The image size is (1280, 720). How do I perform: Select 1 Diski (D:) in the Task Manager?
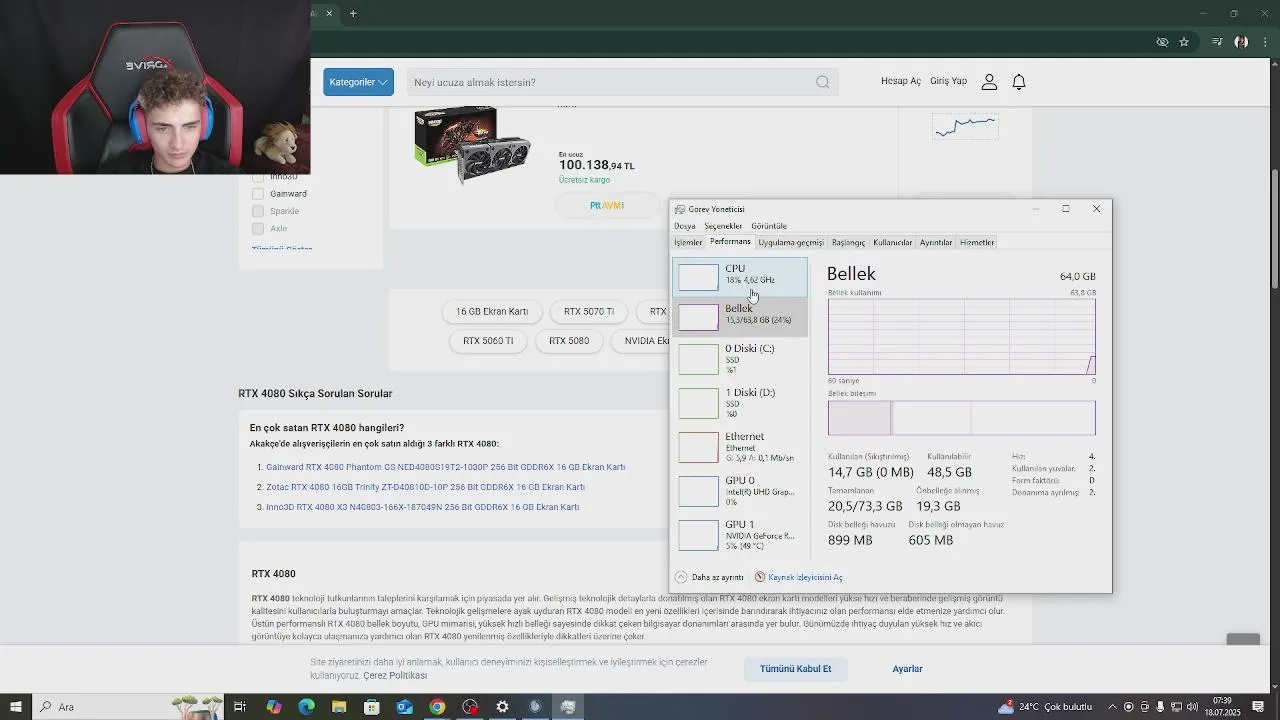tap(740, 403)
